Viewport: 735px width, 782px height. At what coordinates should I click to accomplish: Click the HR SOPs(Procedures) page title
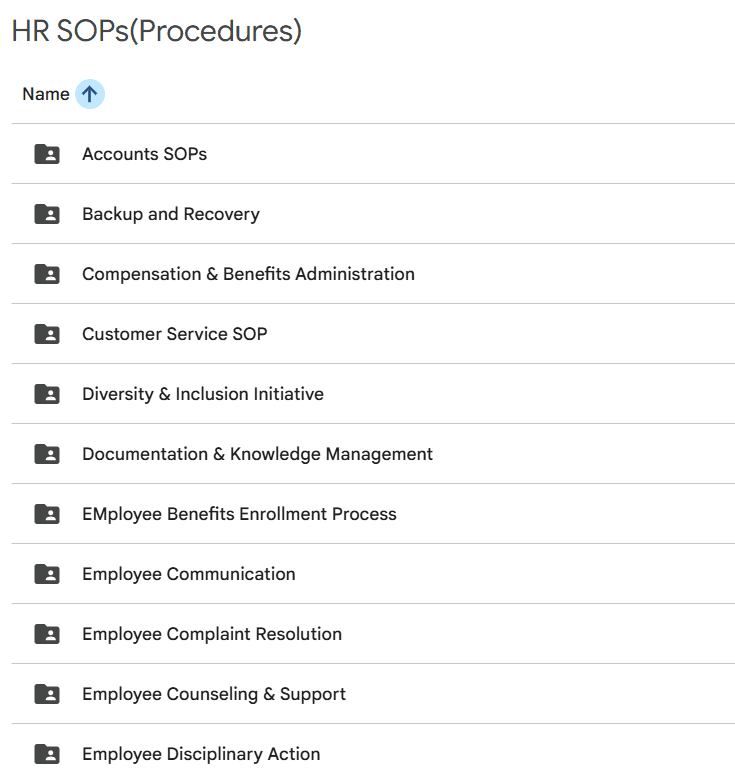tap(157, 31)
